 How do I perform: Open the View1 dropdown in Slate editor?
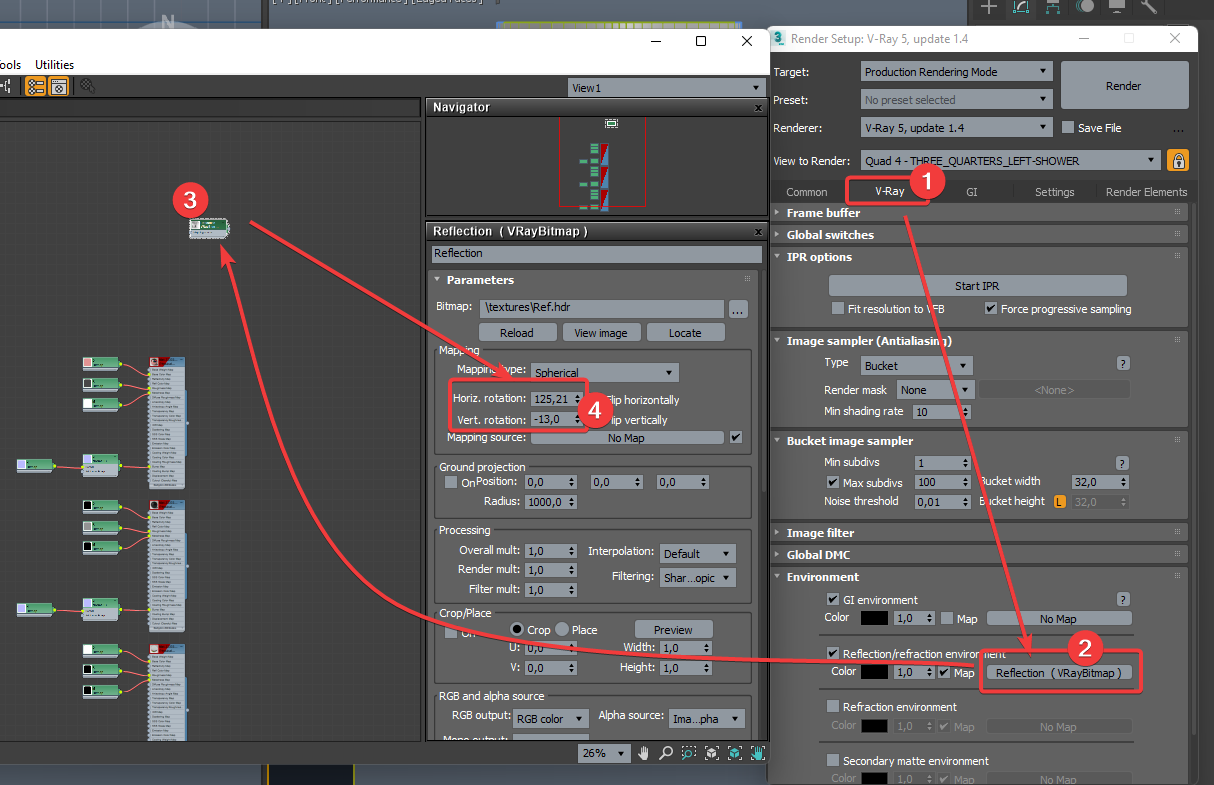665,88
